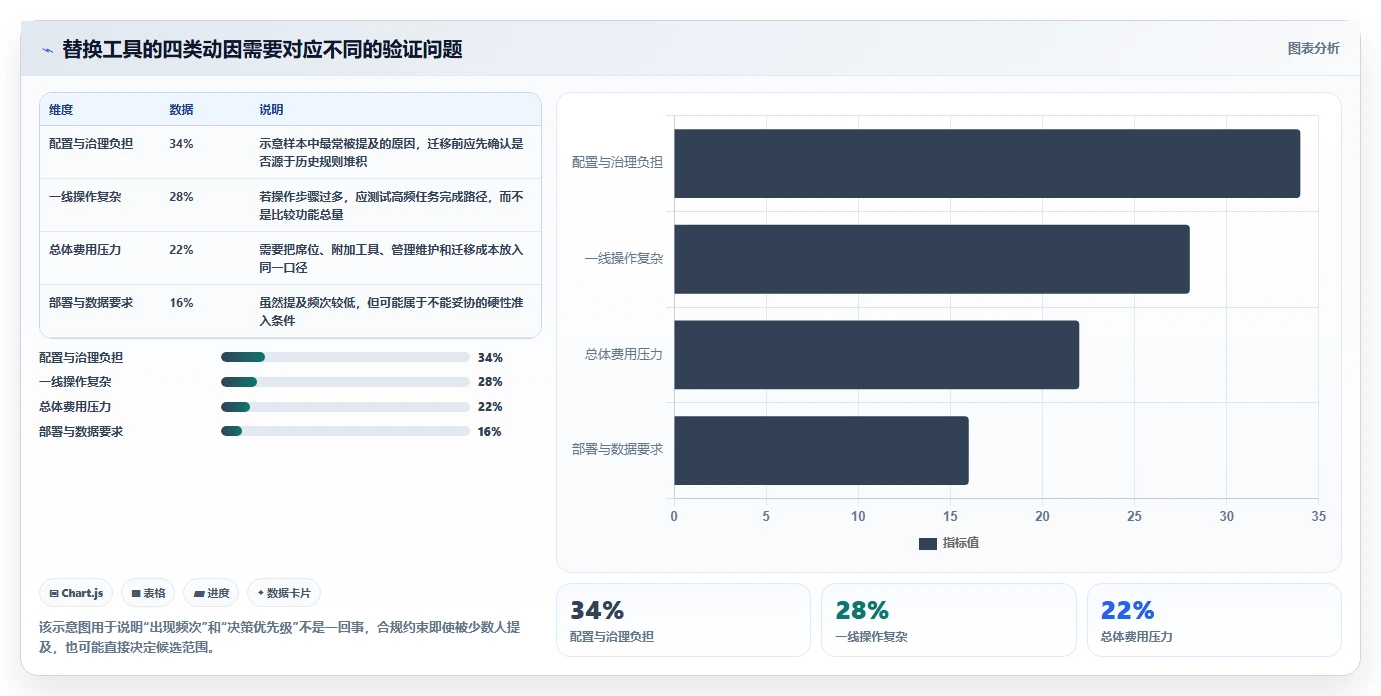Click the dark legend color box
The image size is (1381, 696).
[x=927, y=544]
